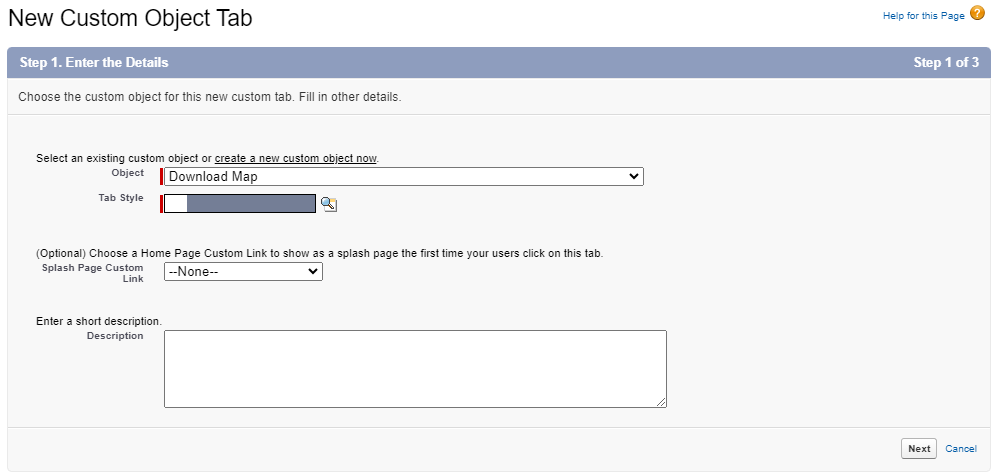Click the "New Custom Object Tab" page title
Viewport: 996px width, 476px height.
(x=130, y=17)
